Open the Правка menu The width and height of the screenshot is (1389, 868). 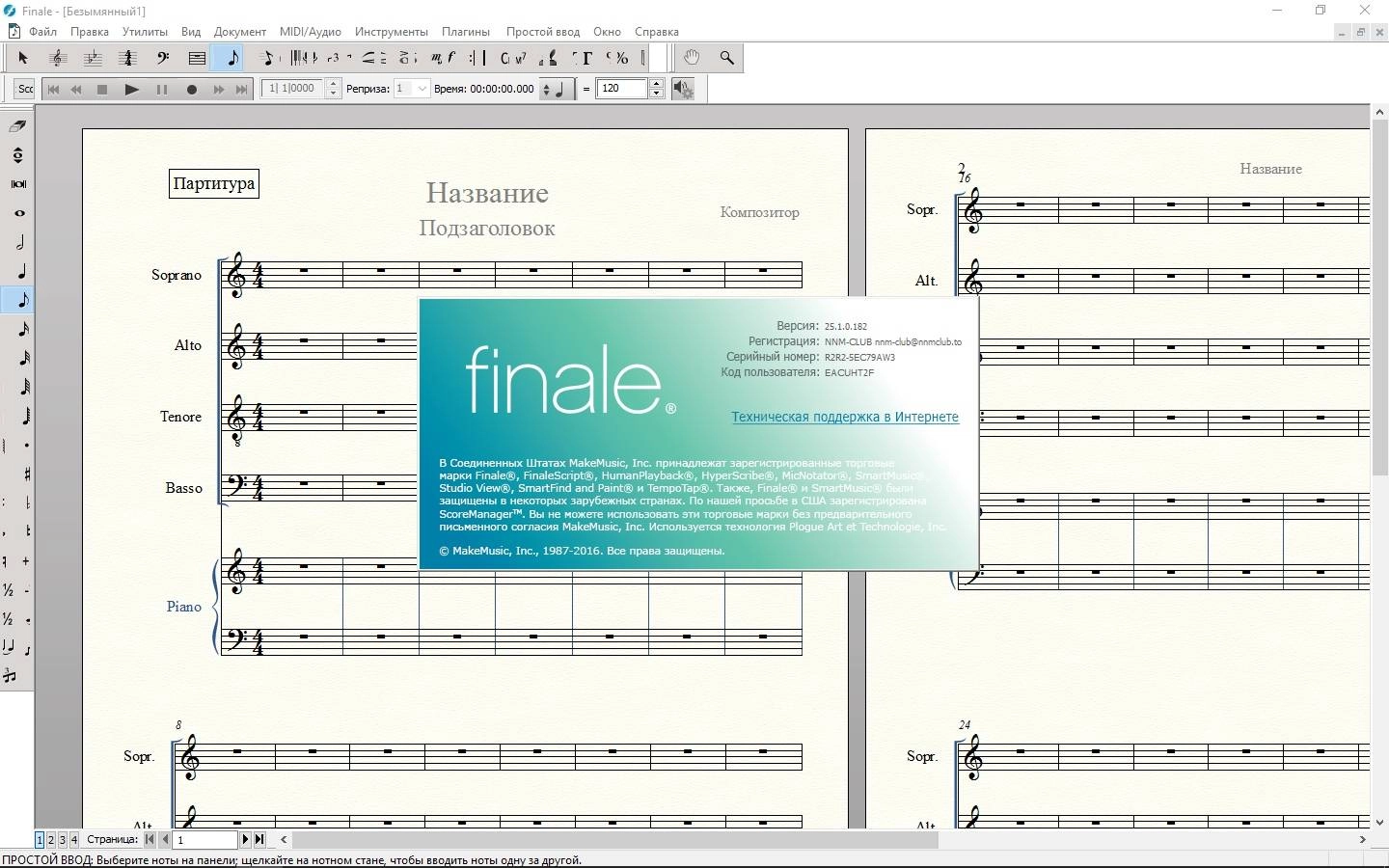pyautogui.click(x=89, y=32)
